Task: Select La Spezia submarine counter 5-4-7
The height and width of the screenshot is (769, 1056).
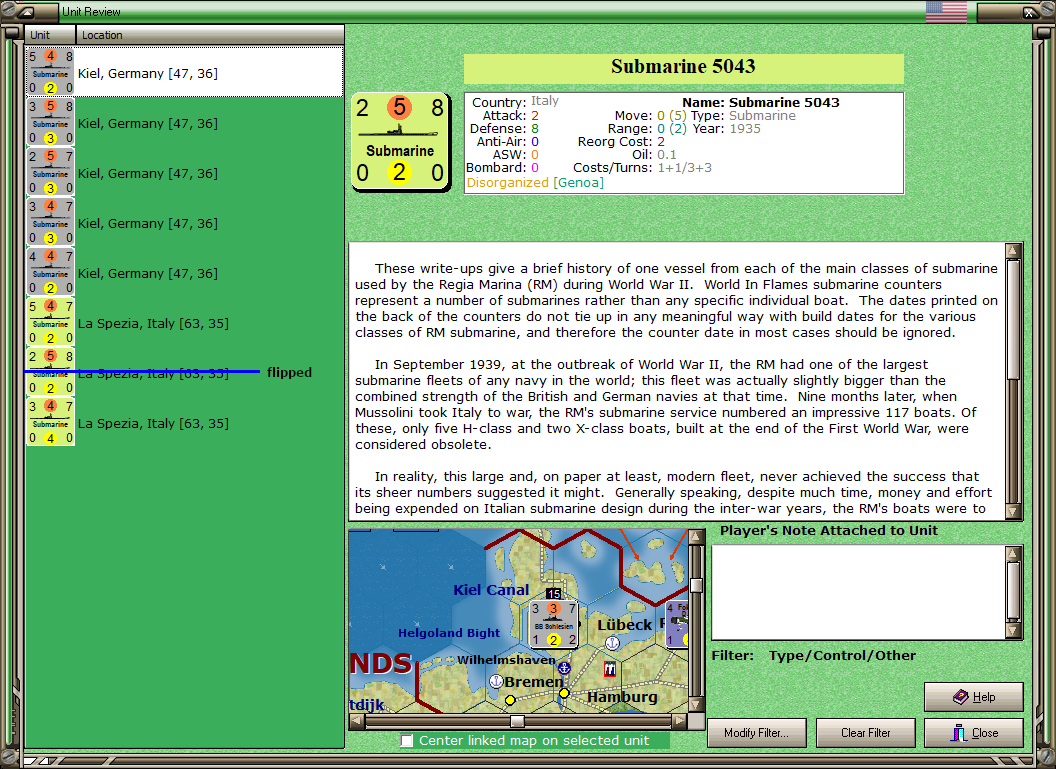Action: coord(51,321)
